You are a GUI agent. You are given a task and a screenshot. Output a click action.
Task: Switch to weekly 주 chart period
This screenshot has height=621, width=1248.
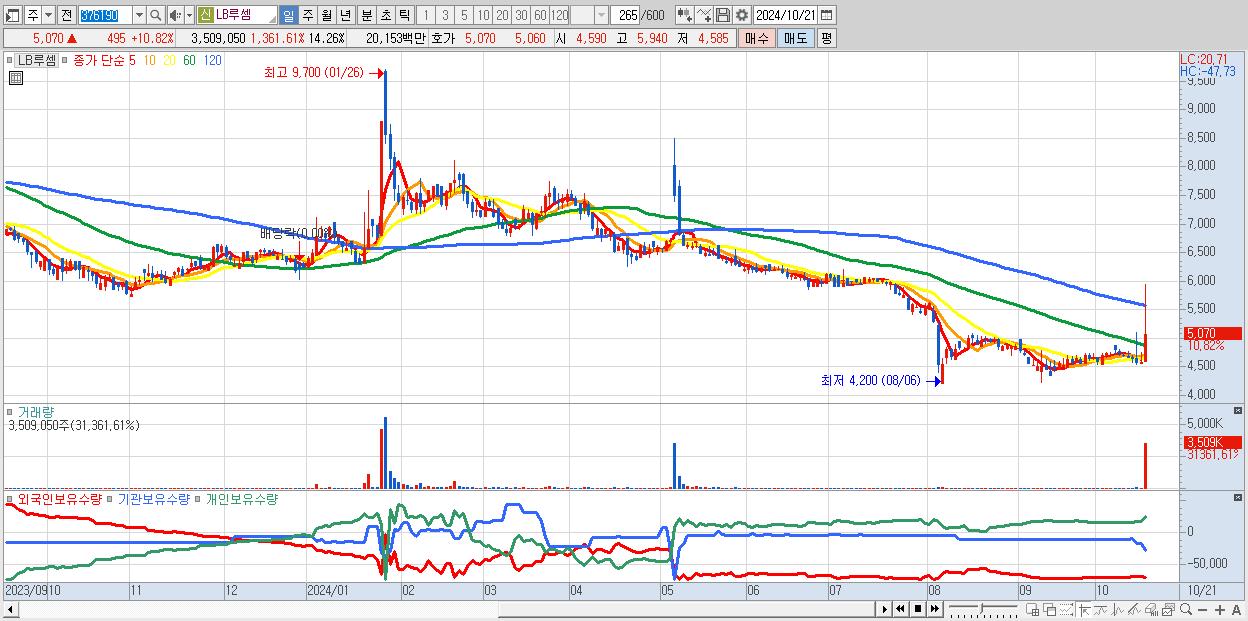pos(307,15)
